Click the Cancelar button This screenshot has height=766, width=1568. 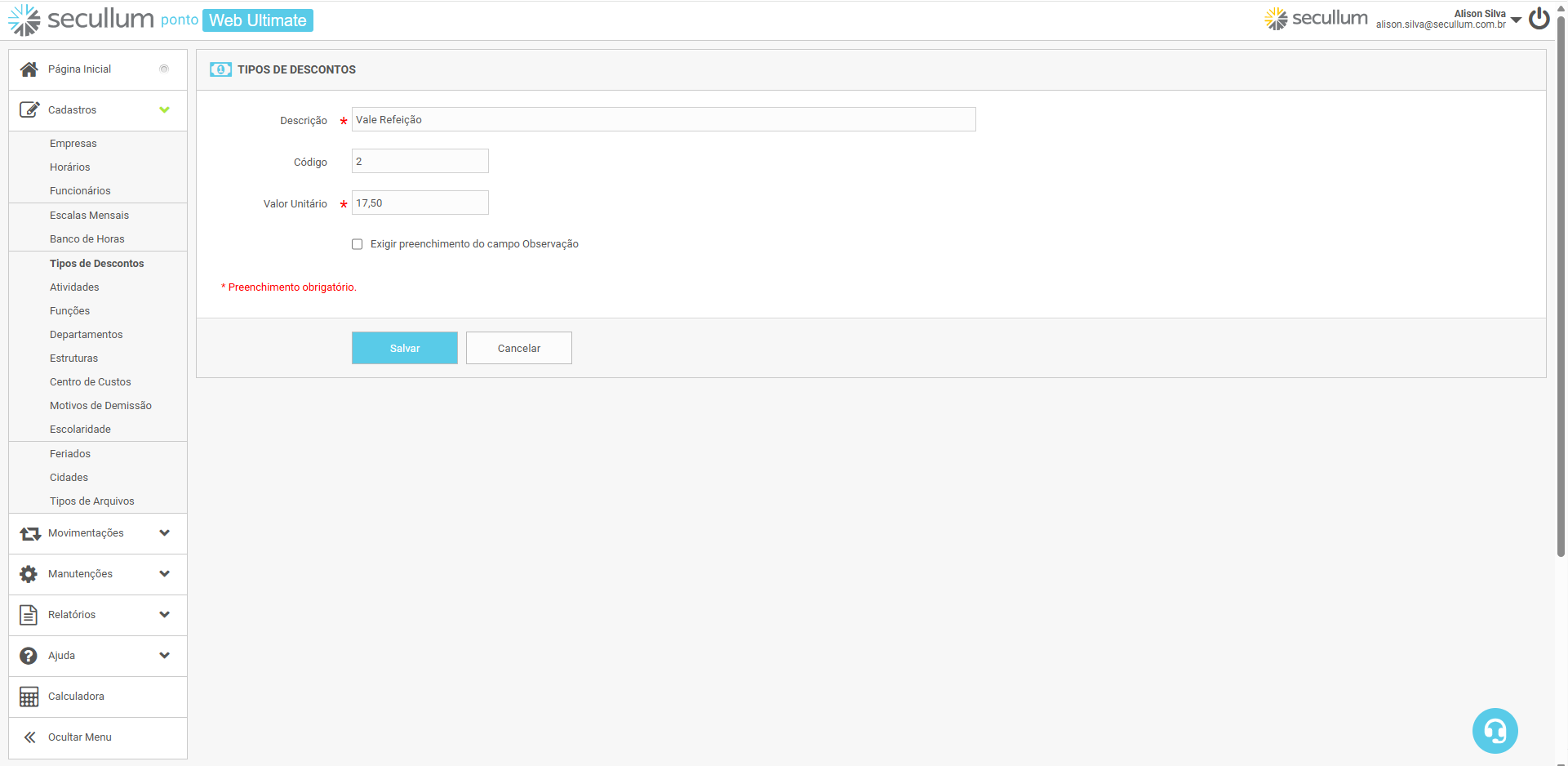click(x=518, y=348)
